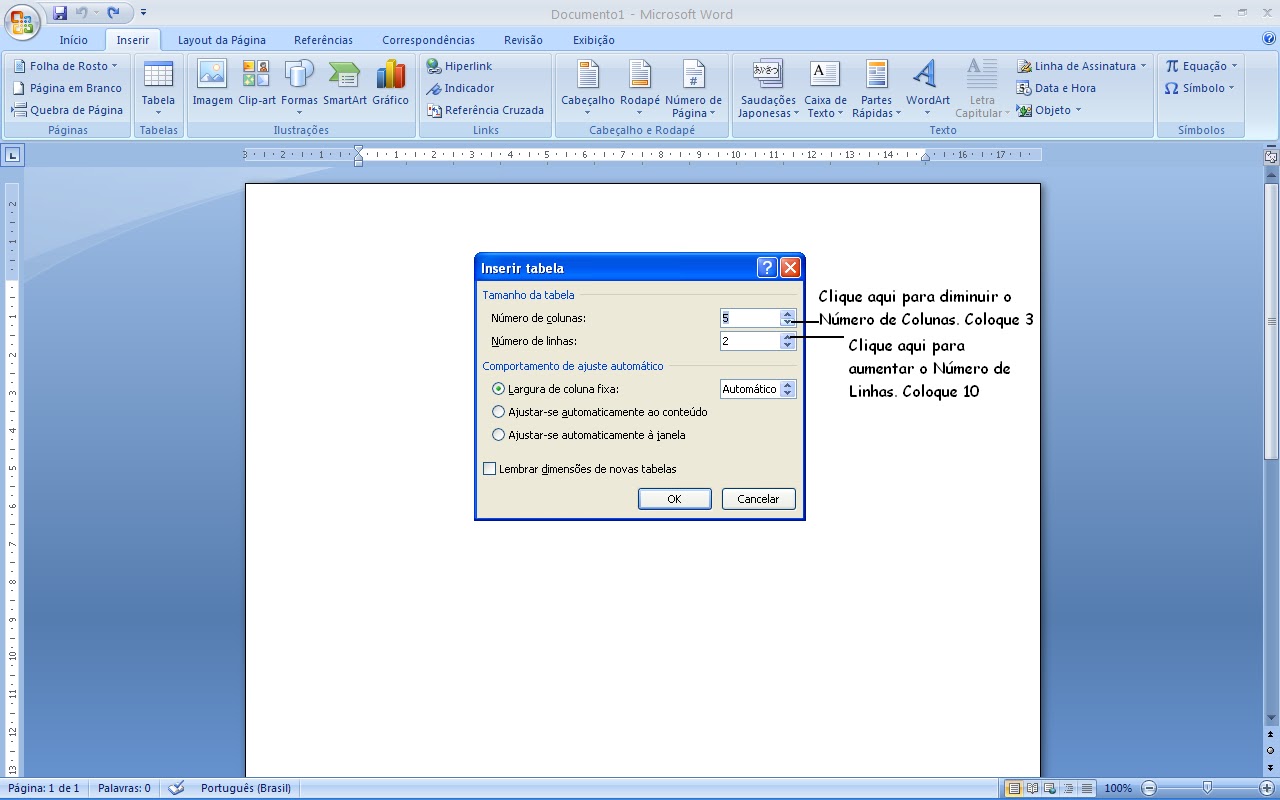Click Referência Cruzada
Viewport: 1280px width, 800px height.
click(x=485, y=110)
